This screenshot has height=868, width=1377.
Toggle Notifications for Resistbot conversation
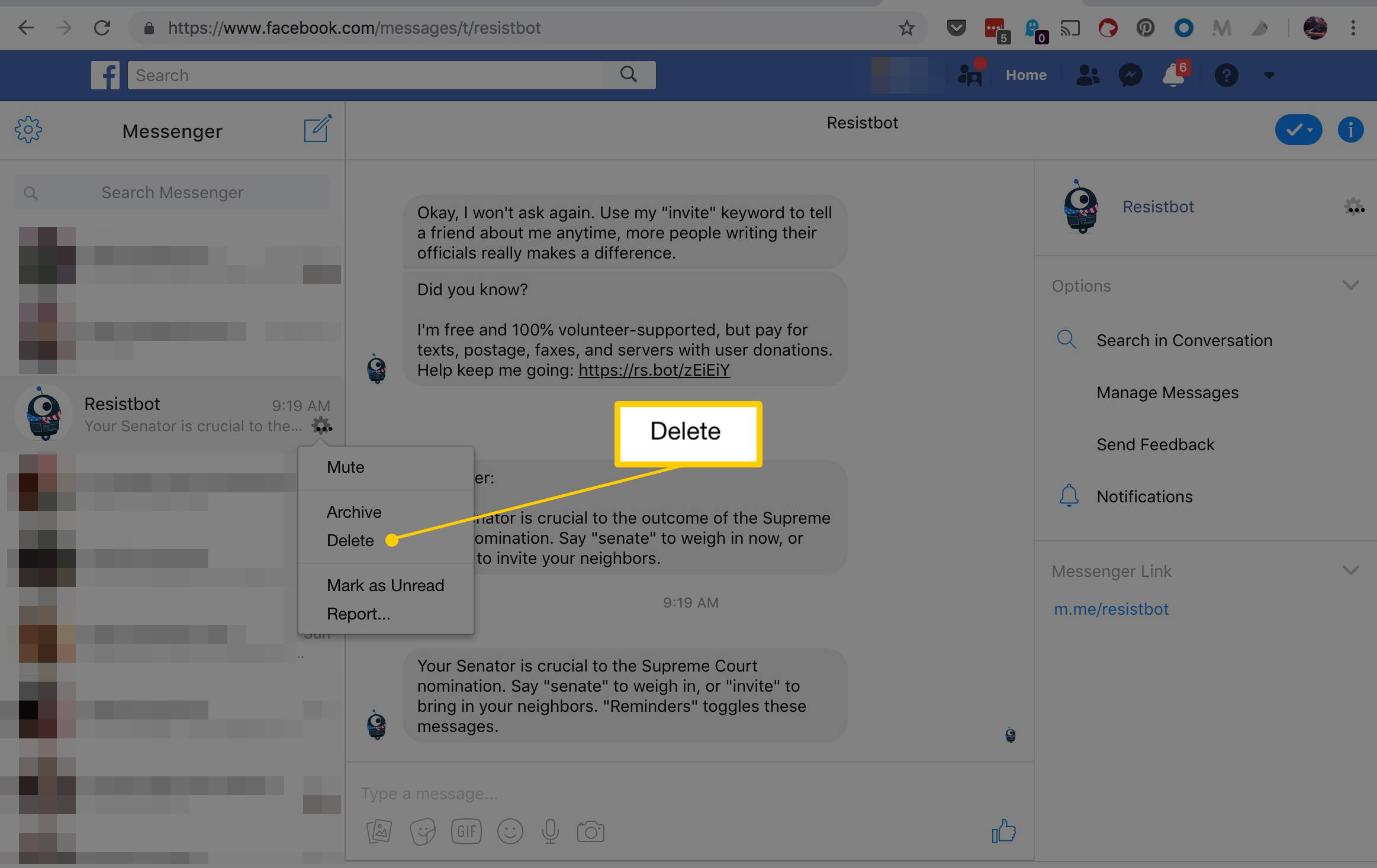coord(1144,496)
